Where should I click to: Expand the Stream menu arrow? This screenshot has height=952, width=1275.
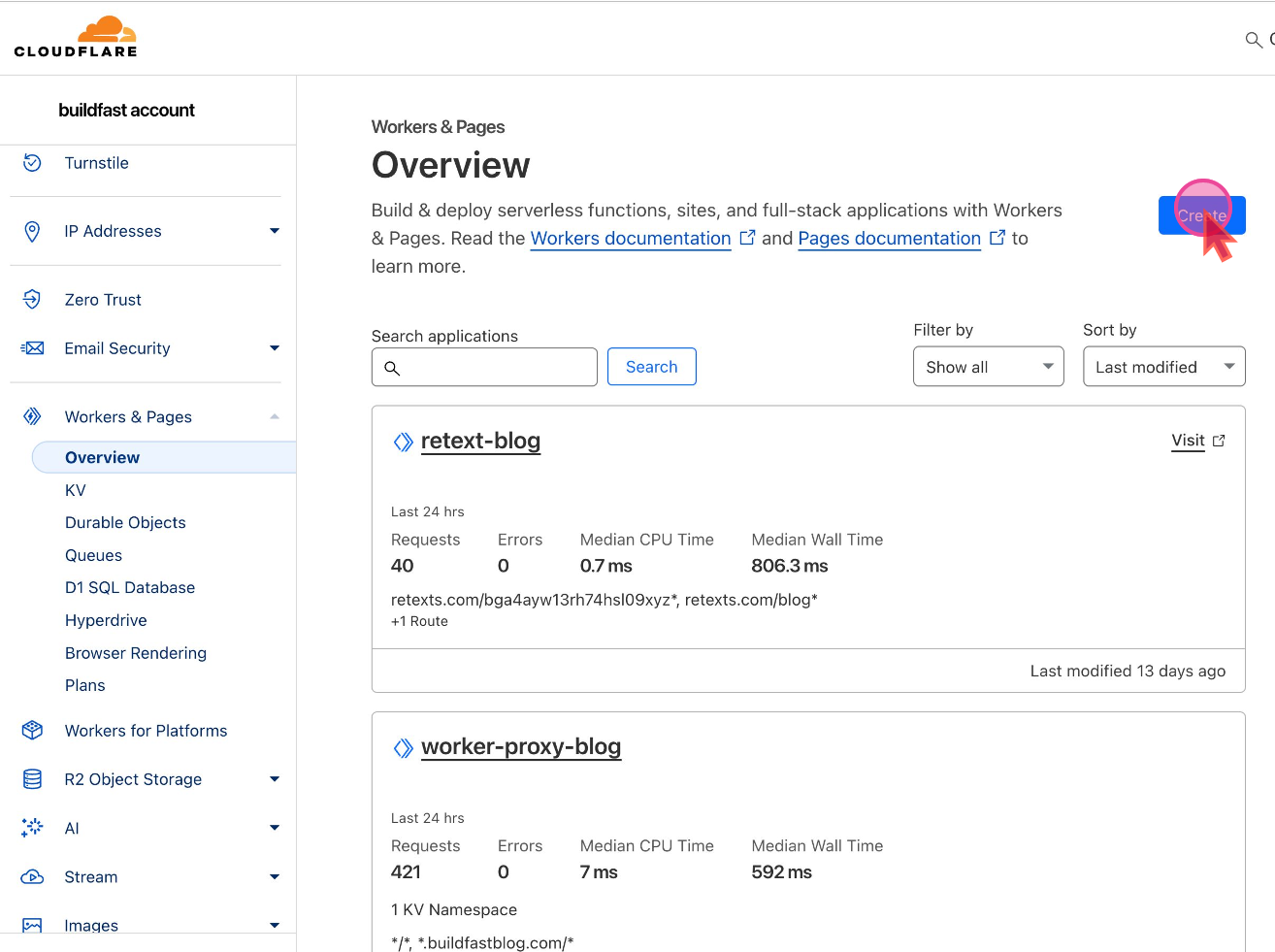[275, 877]
